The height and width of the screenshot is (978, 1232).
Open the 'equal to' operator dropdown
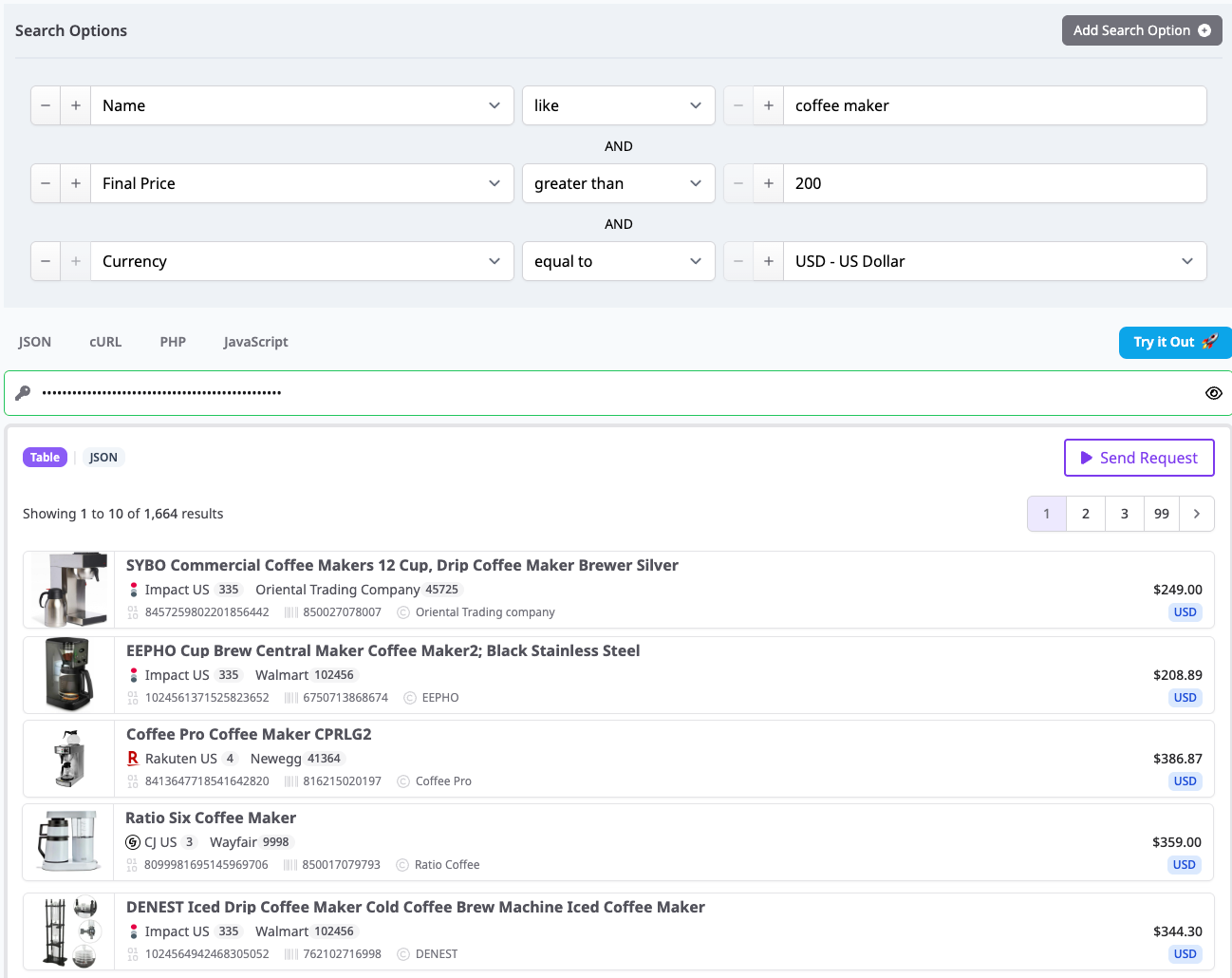pyautogui.click(x=618, y=261)
